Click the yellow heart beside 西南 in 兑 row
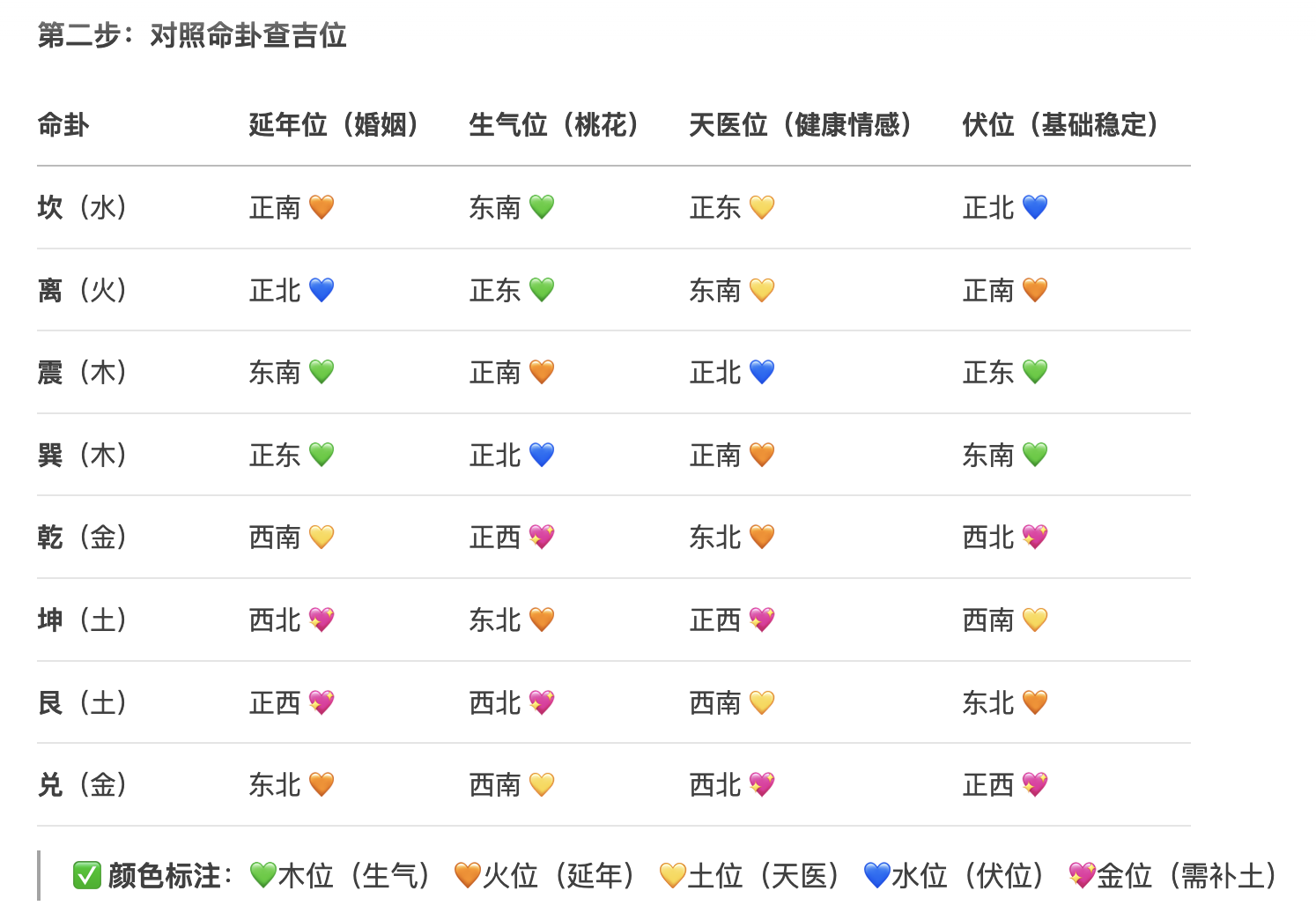 click(542, 784)
